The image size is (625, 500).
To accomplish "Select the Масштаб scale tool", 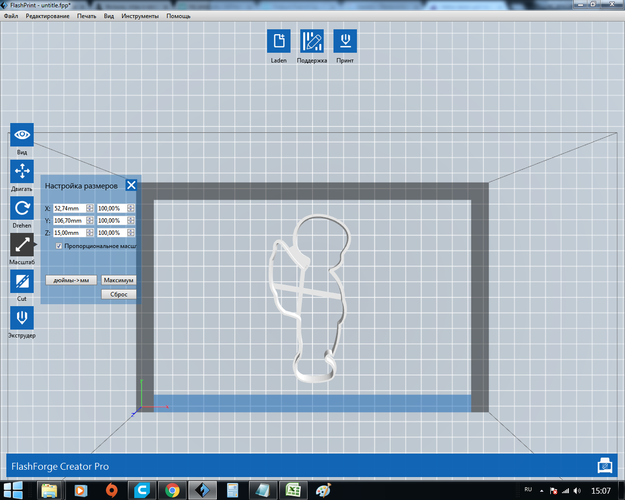I will (x=22, y=244).
